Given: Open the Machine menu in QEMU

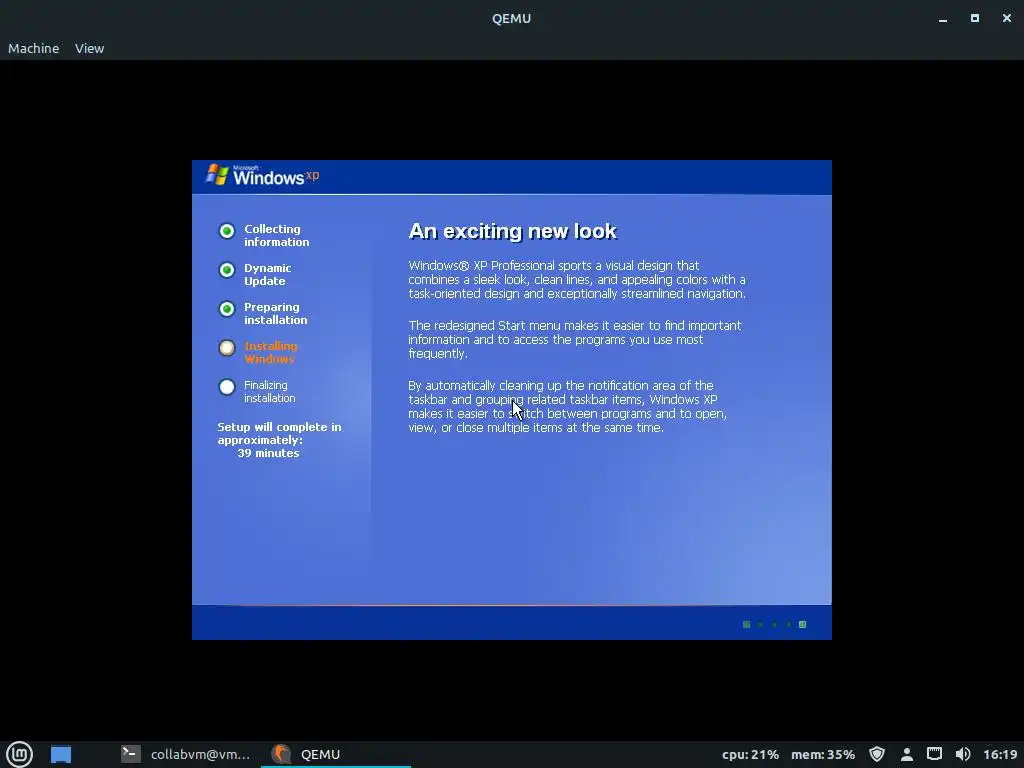Looking at the screenshot, I should tap(33, 48).
